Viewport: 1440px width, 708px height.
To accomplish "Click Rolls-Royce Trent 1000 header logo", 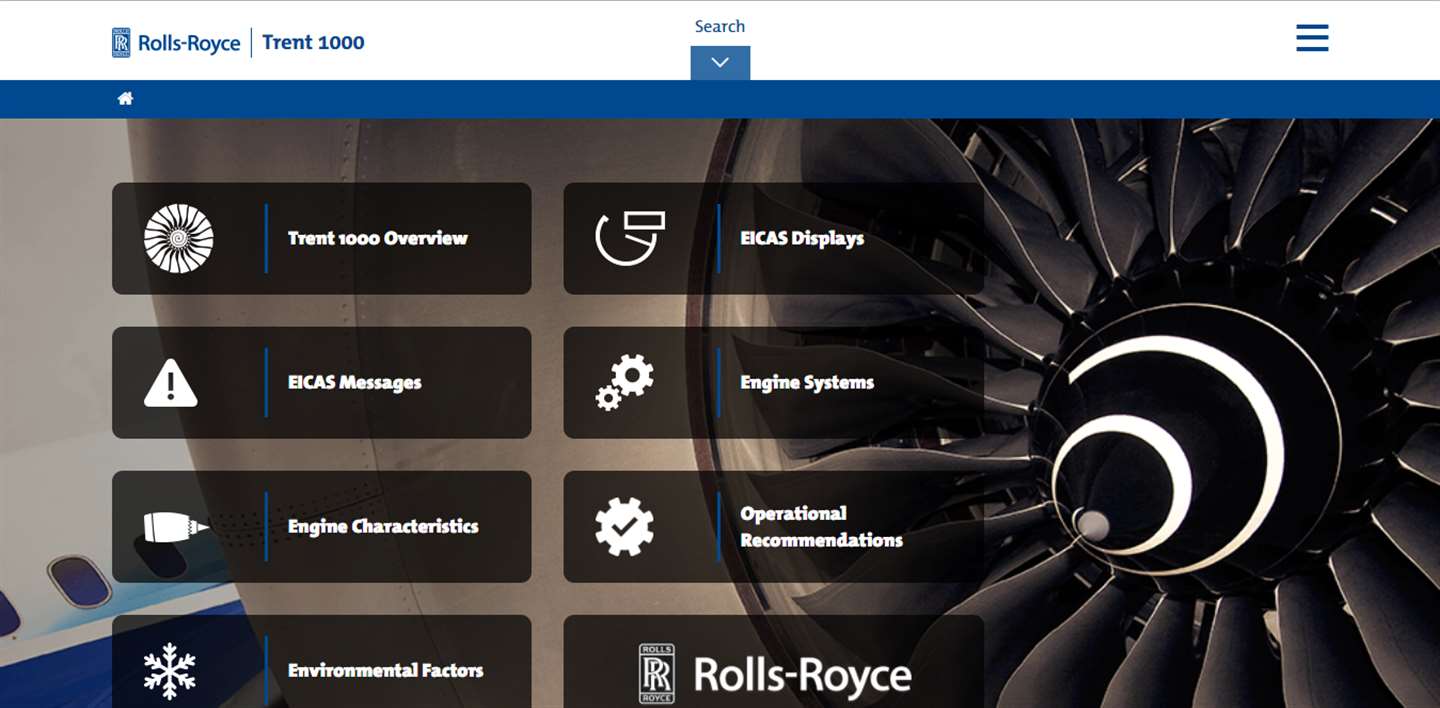I will click(x=238, y=42).
